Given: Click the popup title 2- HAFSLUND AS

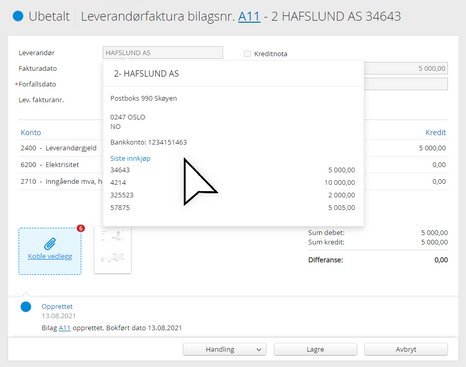Looking at the screenshot, I should 146,74.
